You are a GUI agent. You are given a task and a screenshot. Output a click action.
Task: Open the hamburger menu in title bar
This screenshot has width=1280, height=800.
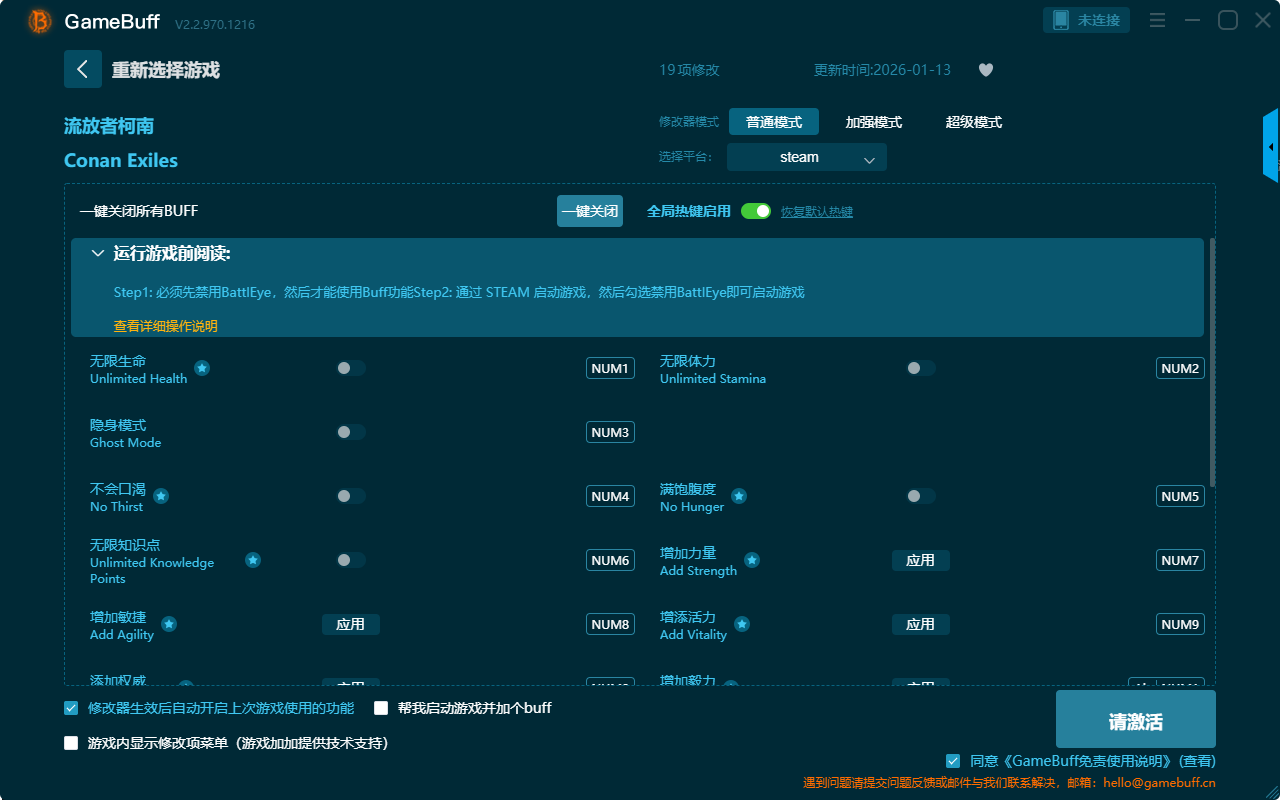(x=1157, y=21)
